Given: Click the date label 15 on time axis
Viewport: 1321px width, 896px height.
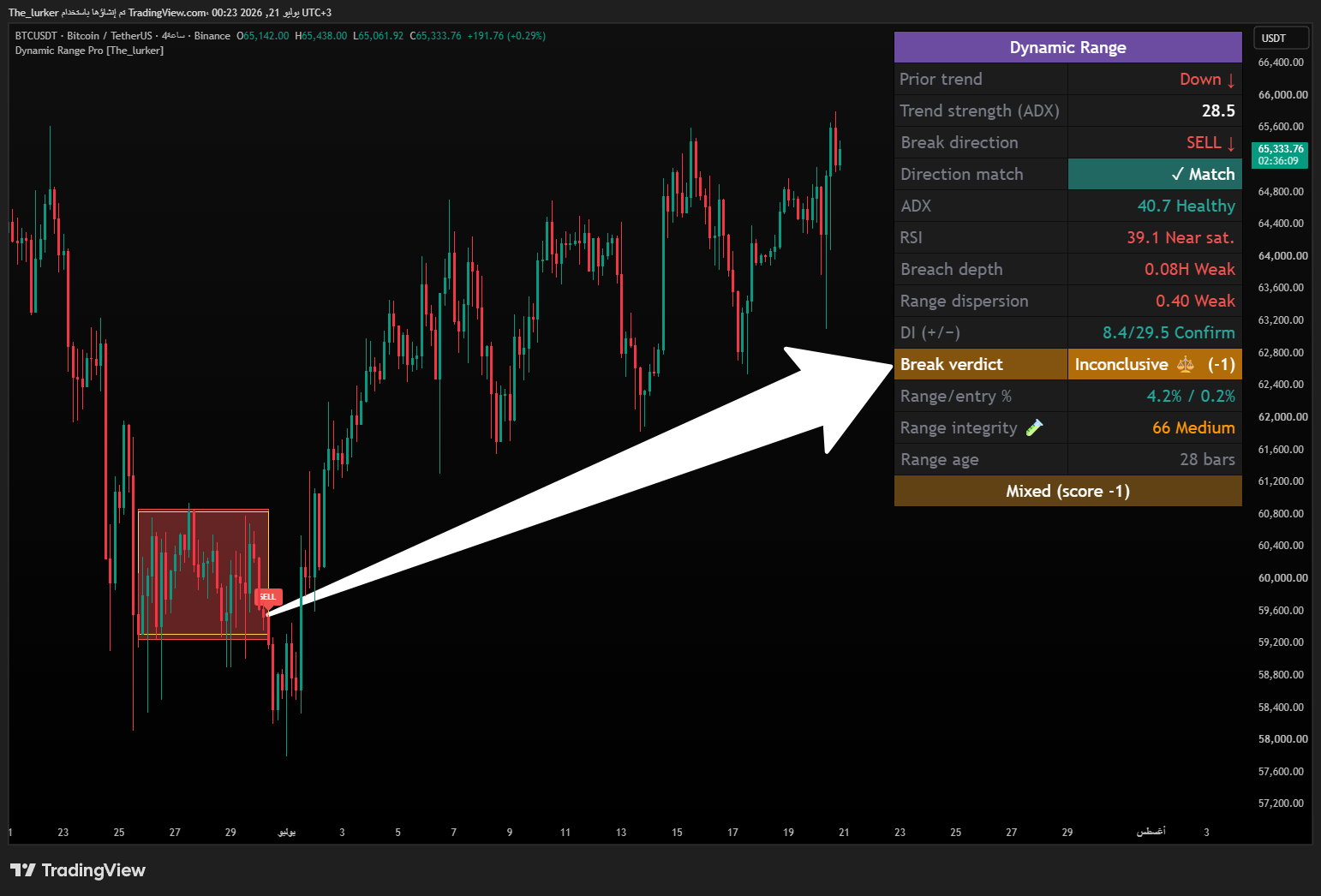Looking at the screenshot, I should (677, 833).
